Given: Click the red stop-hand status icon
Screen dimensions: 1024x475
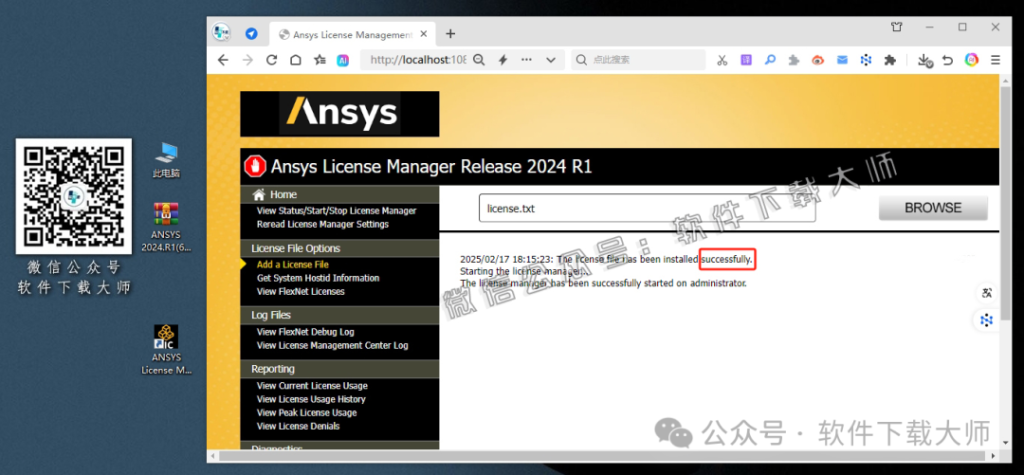Looking at the screenshot, I should point(255,167).
